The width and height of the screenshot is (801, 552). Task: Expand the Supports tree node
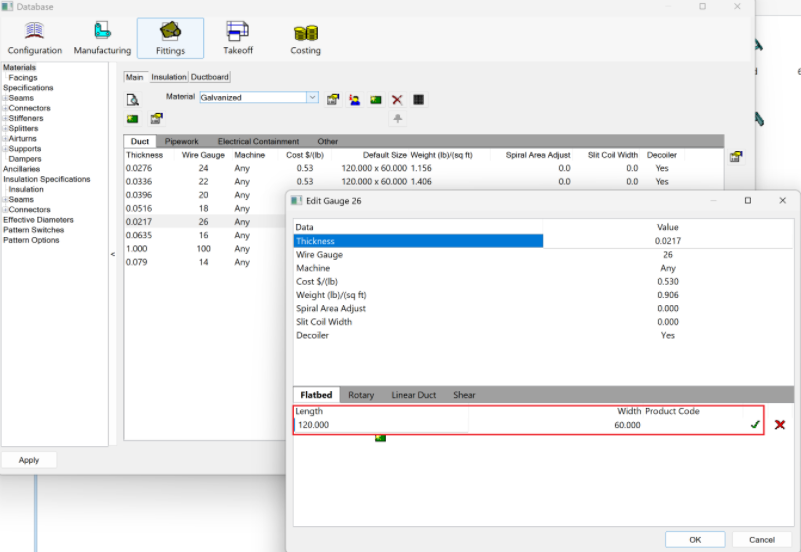(5, 149)
